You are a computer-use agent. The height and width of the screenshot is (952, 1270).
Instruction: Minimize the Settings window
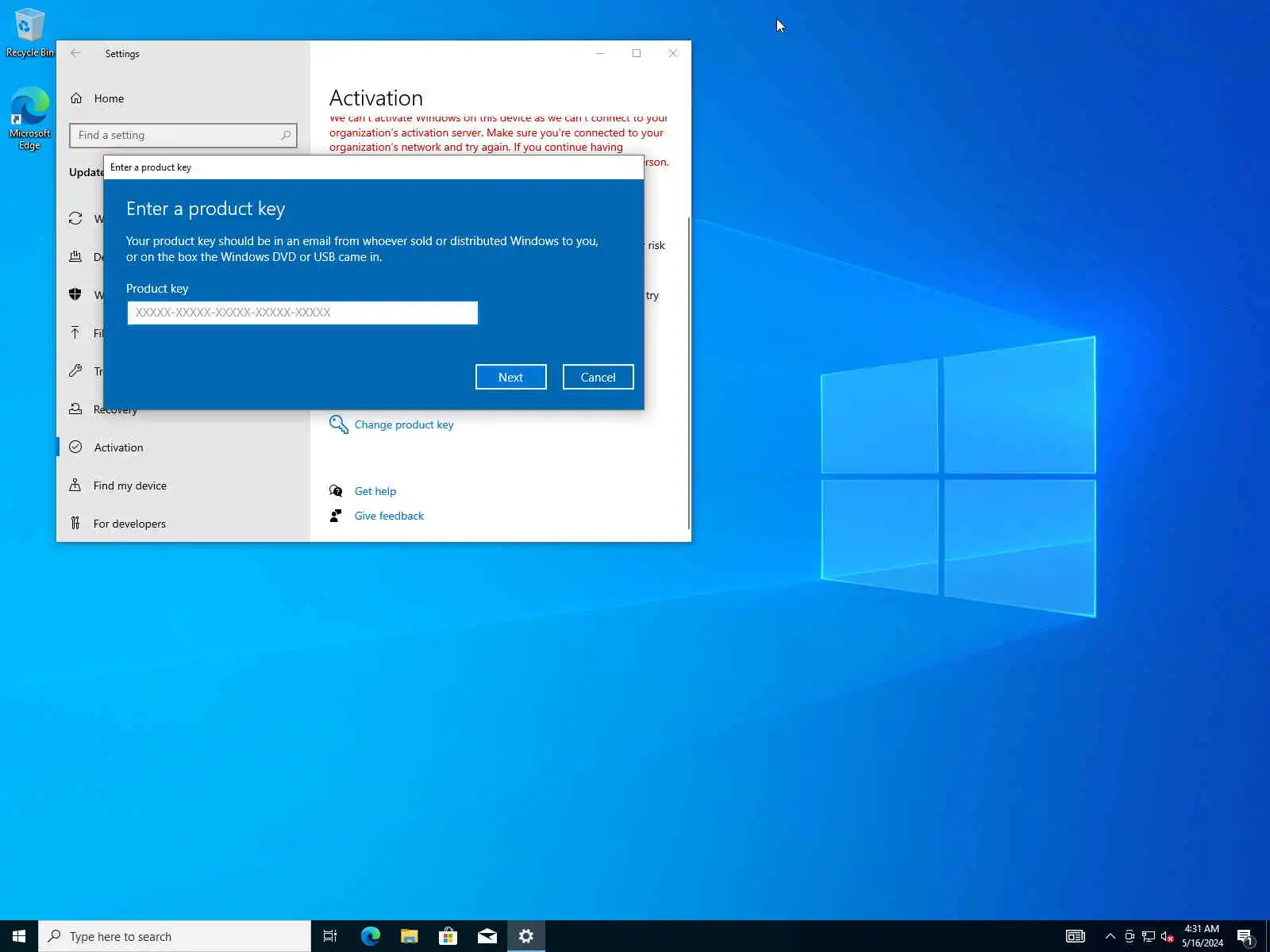coord(600,53)
